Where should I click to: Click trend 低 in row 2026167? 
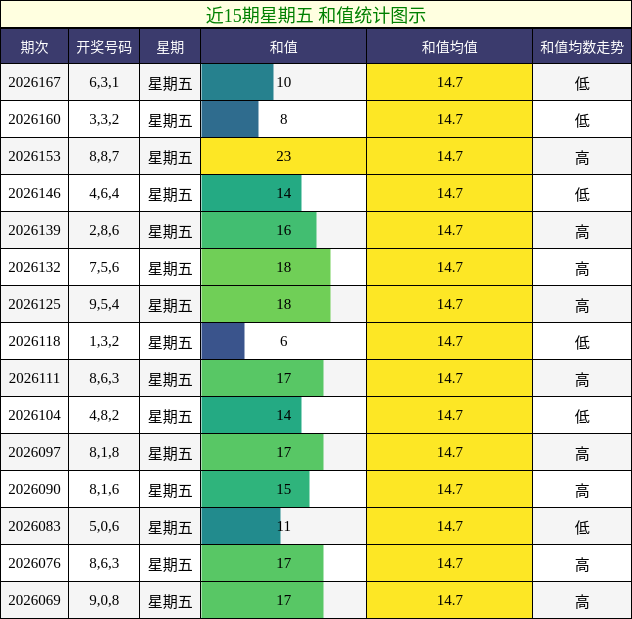[582, 83]
